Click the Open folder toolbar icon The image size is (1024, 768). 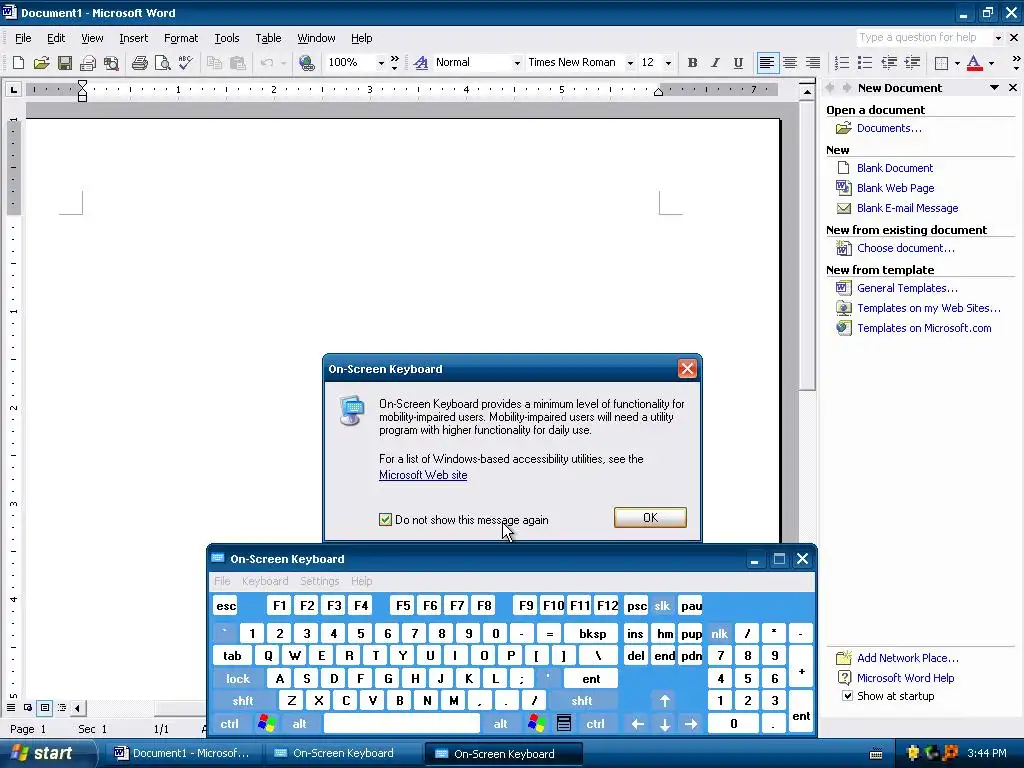click(41, 63)
